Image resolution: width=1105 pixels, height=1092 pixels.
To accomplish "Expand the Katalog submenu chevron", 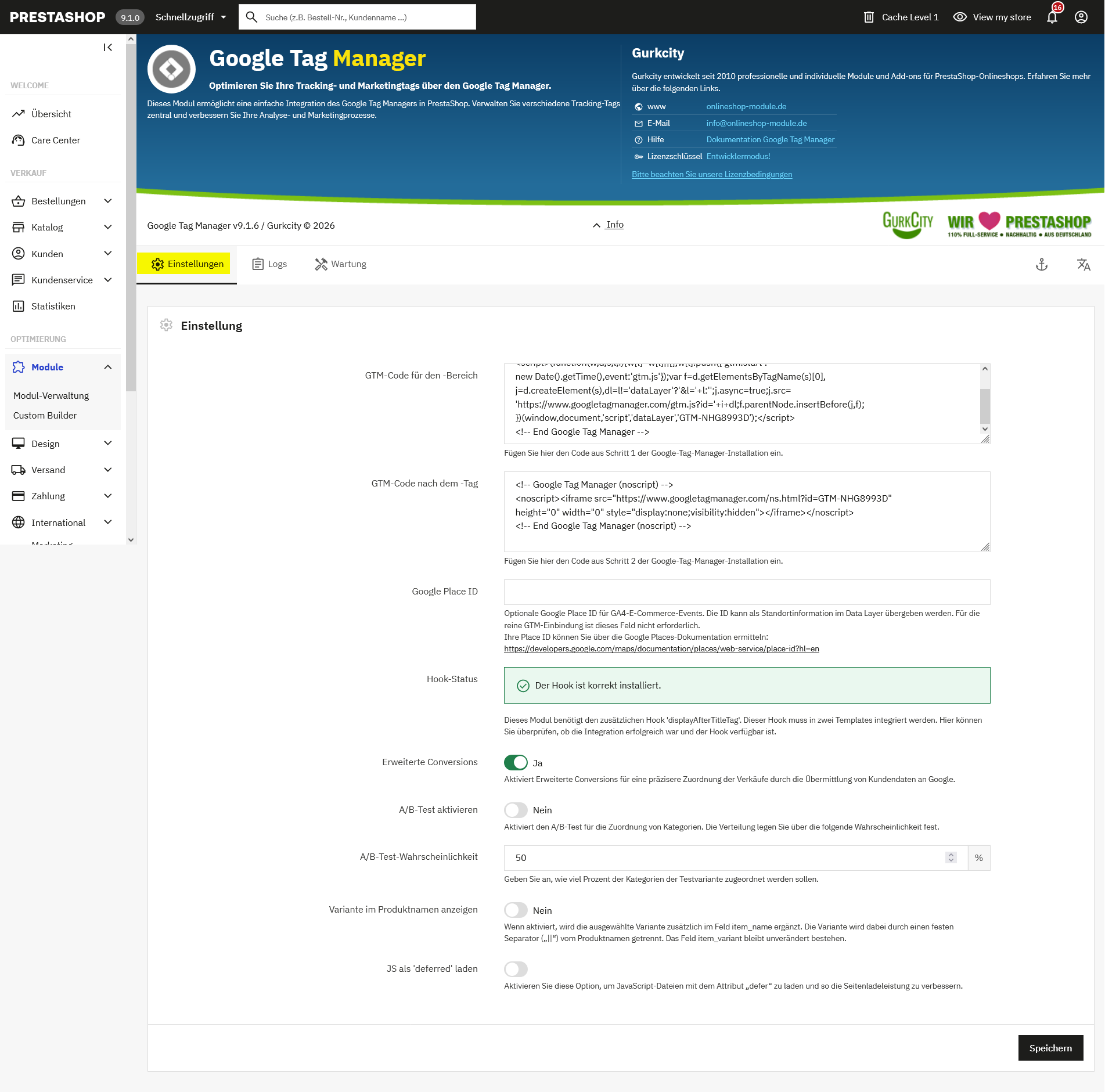I will pyautogui.click(x=108, y=227).
